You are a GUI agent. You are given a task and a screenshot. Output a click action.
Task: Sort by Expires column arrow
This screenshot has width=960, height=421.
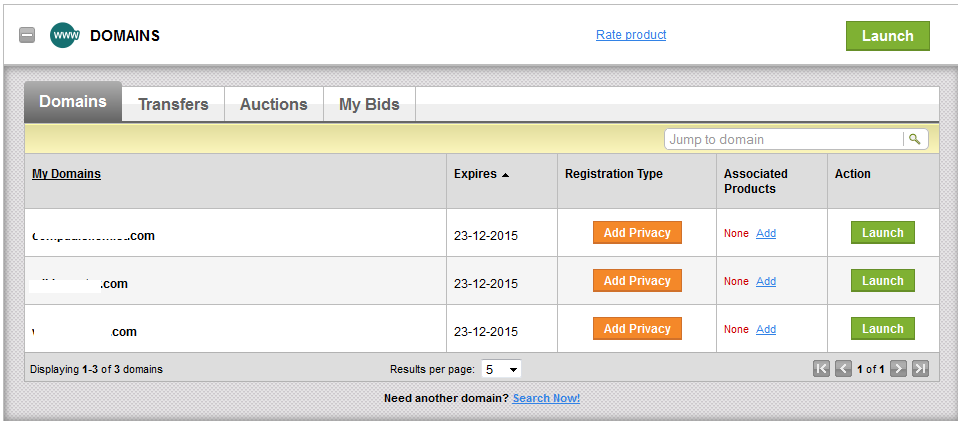click(x=505, y=175)
